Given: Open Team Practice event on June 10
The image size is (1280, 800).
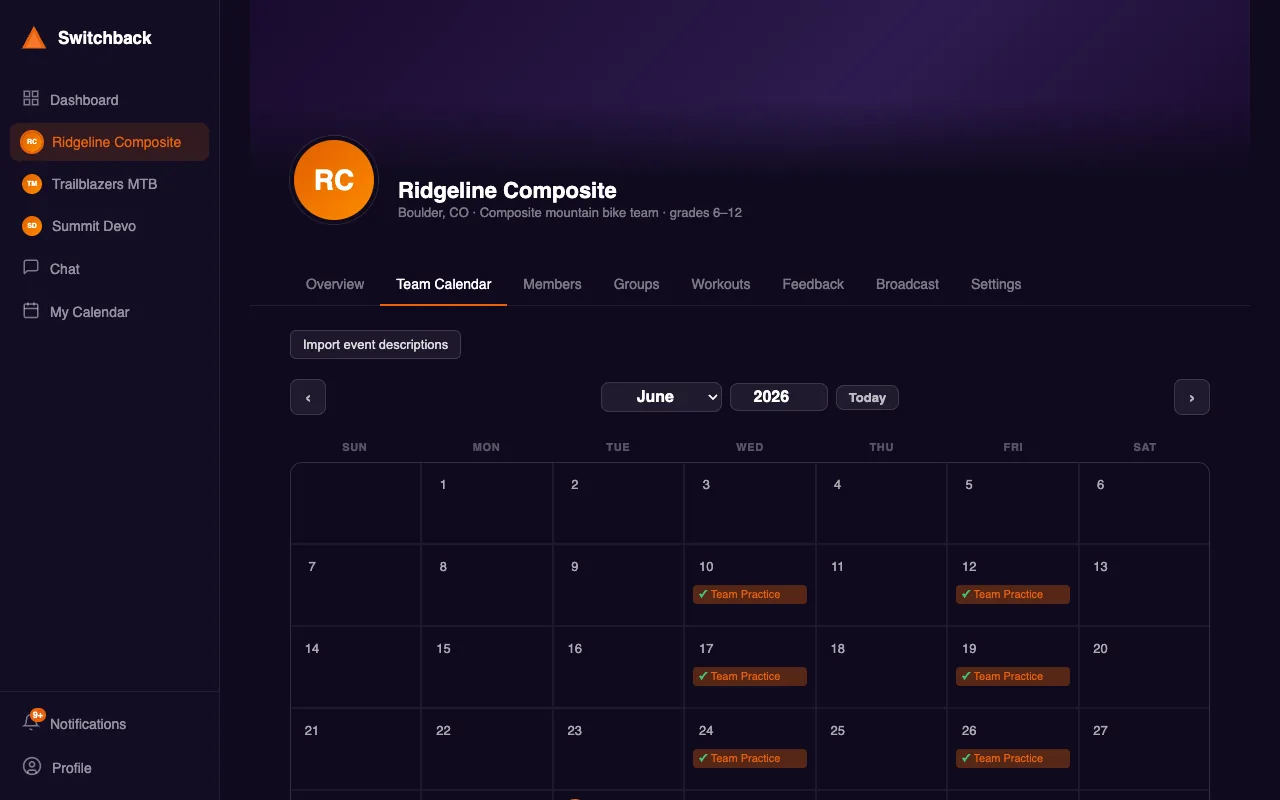Looking at the screenshot, I should 750,594.
